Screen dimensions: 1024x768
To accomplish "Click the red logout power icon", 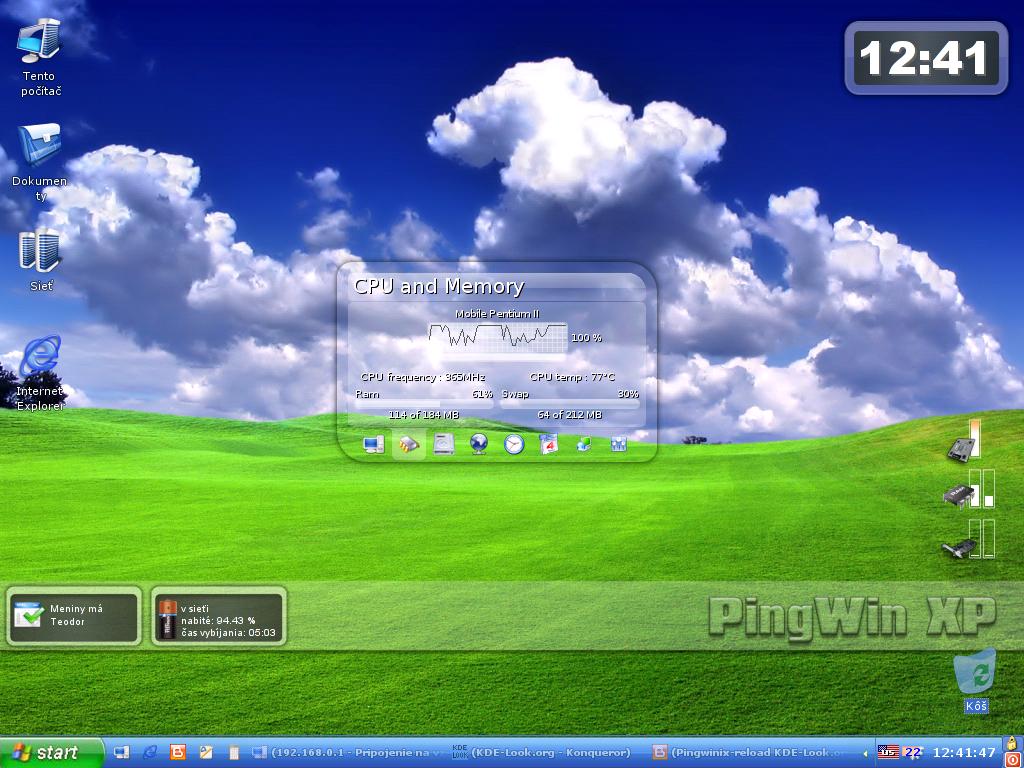I will (x=1012, y=760).
